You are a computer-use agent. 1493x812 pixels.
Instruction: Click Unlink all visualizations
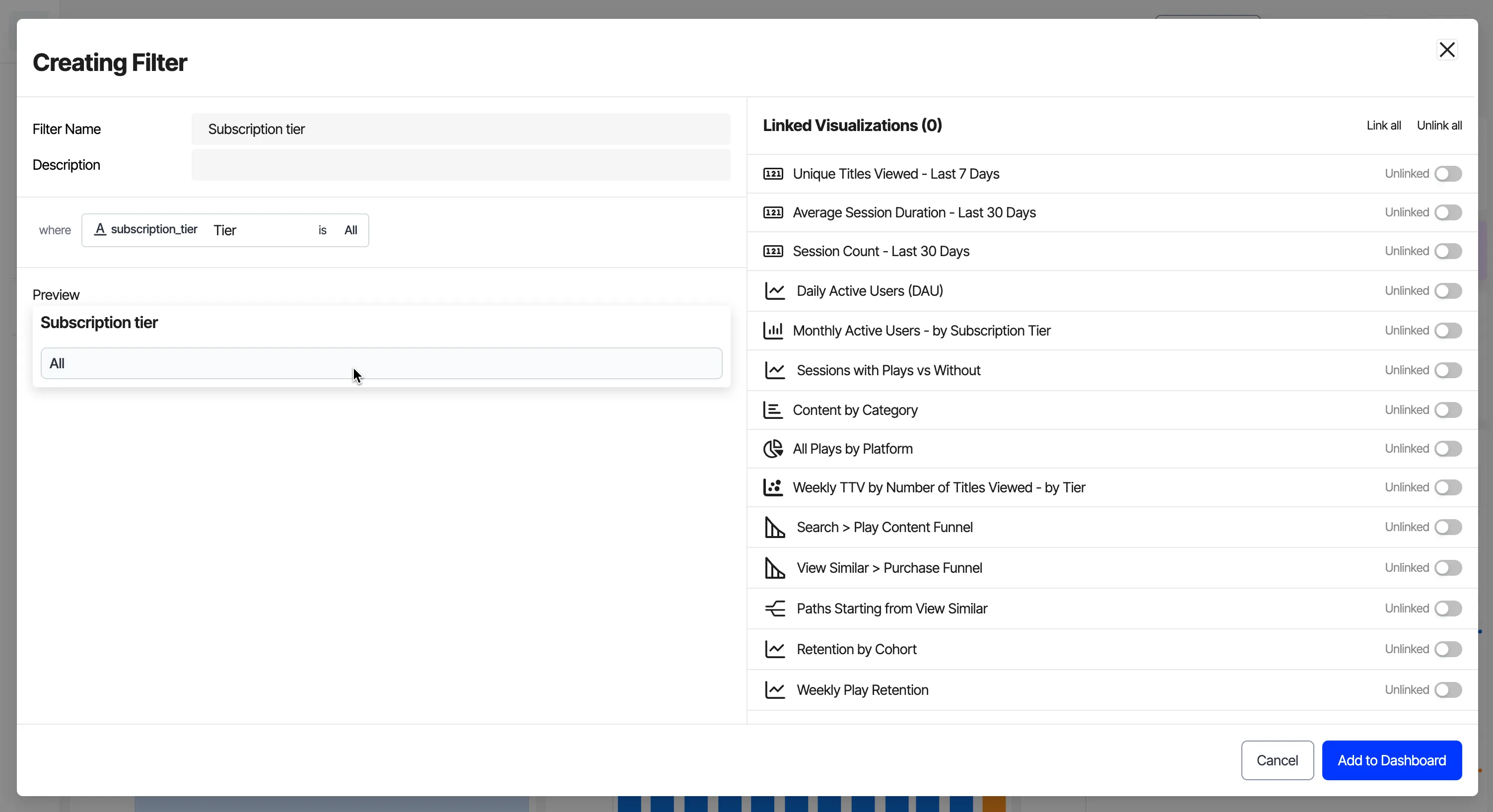(x=1439, y=126)
